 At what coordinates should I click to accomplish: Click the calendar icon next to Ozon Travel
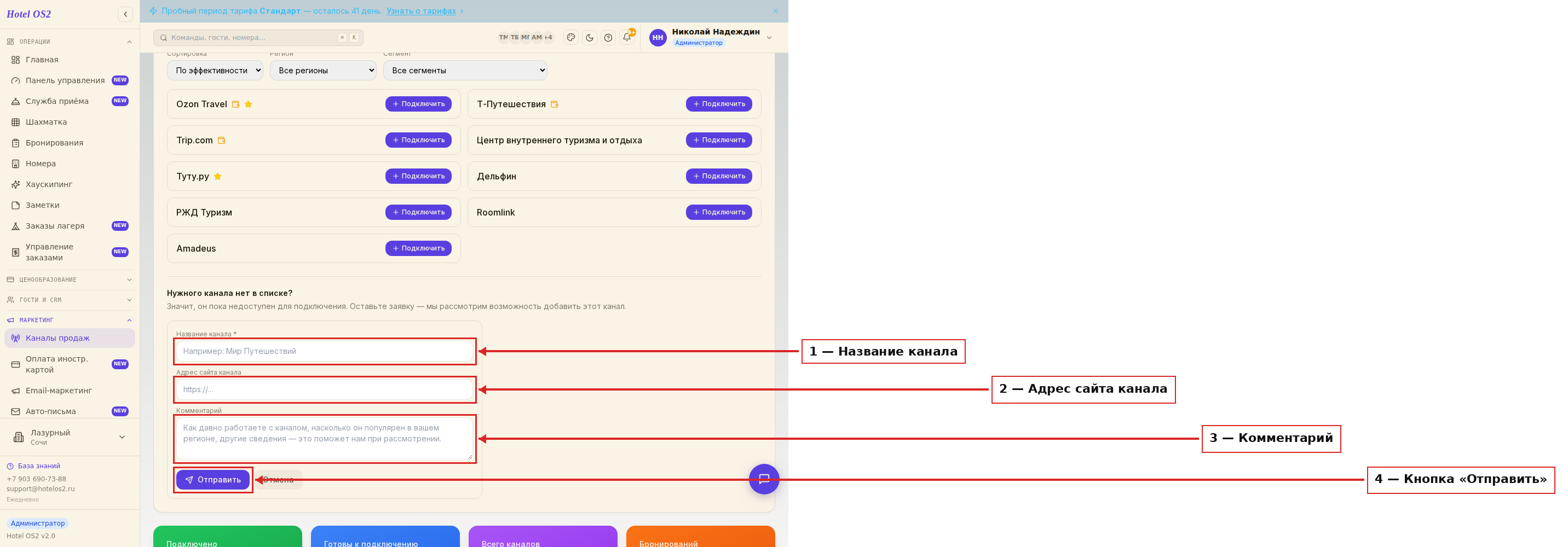click(x=235, y=104)
